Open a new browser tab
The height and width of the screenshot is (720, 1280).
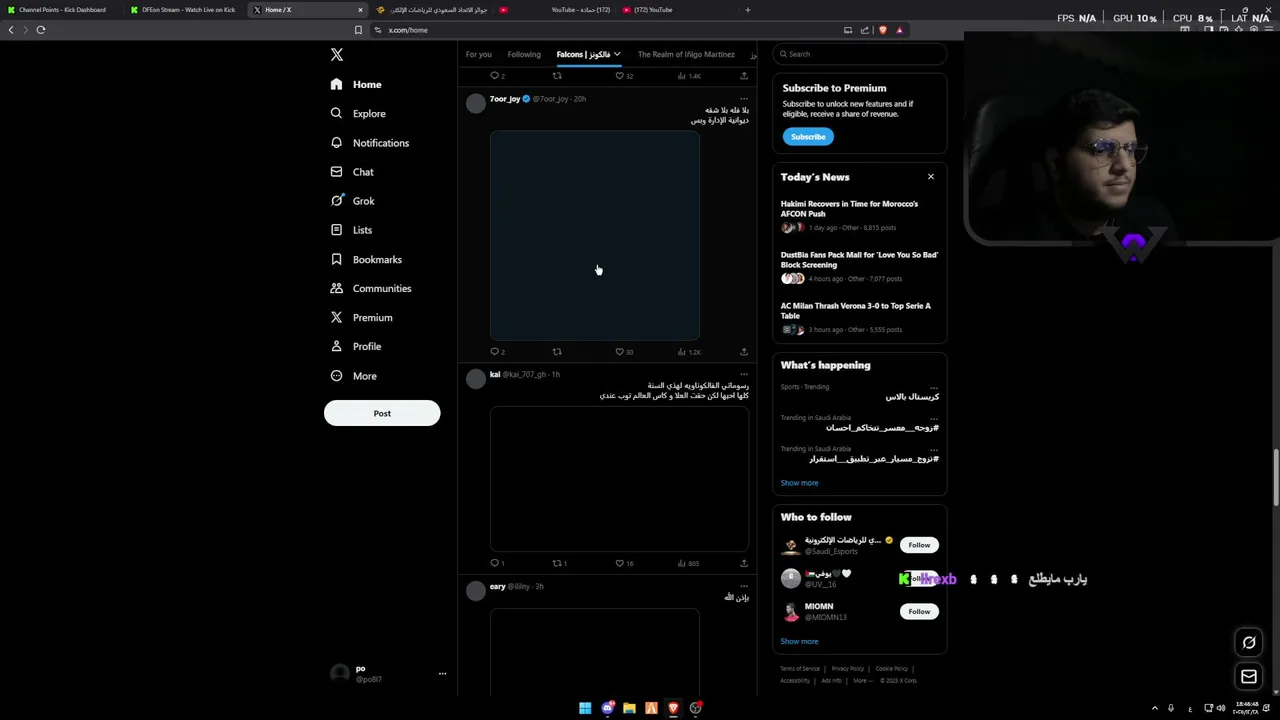[x=747, y=10]
